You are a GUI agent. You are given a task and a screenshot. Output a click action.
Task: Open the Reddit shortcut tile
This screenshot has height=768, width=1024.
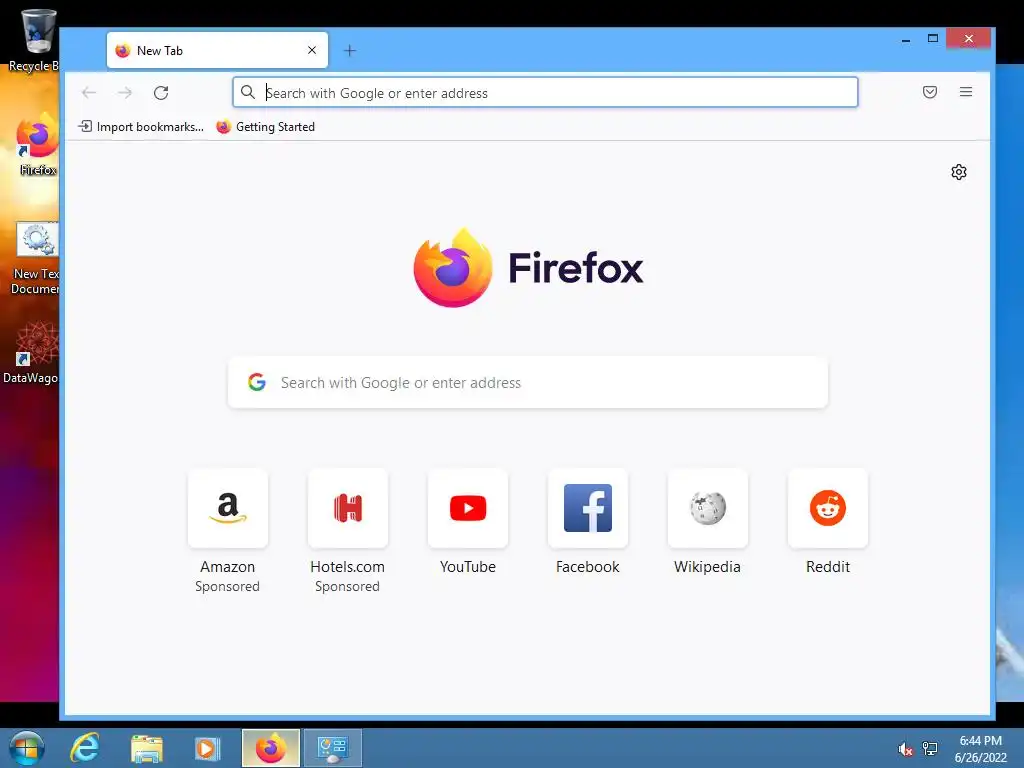click(x=828, y=508)
